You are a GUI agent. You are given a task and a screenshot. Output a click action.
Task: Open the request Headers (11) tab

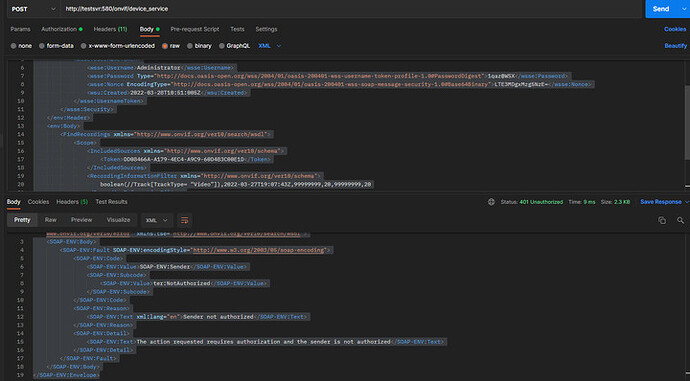(110, 29)
